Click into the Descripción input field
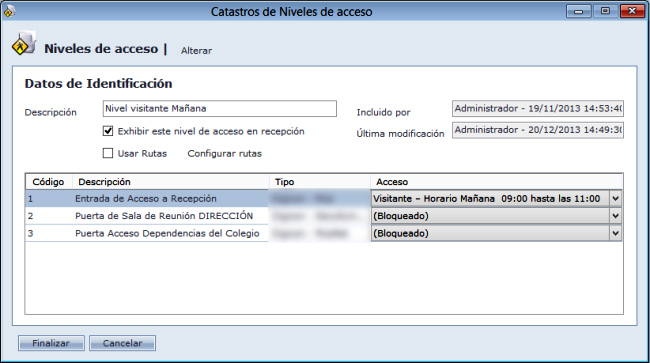650x363 pixels. [220, 109]
